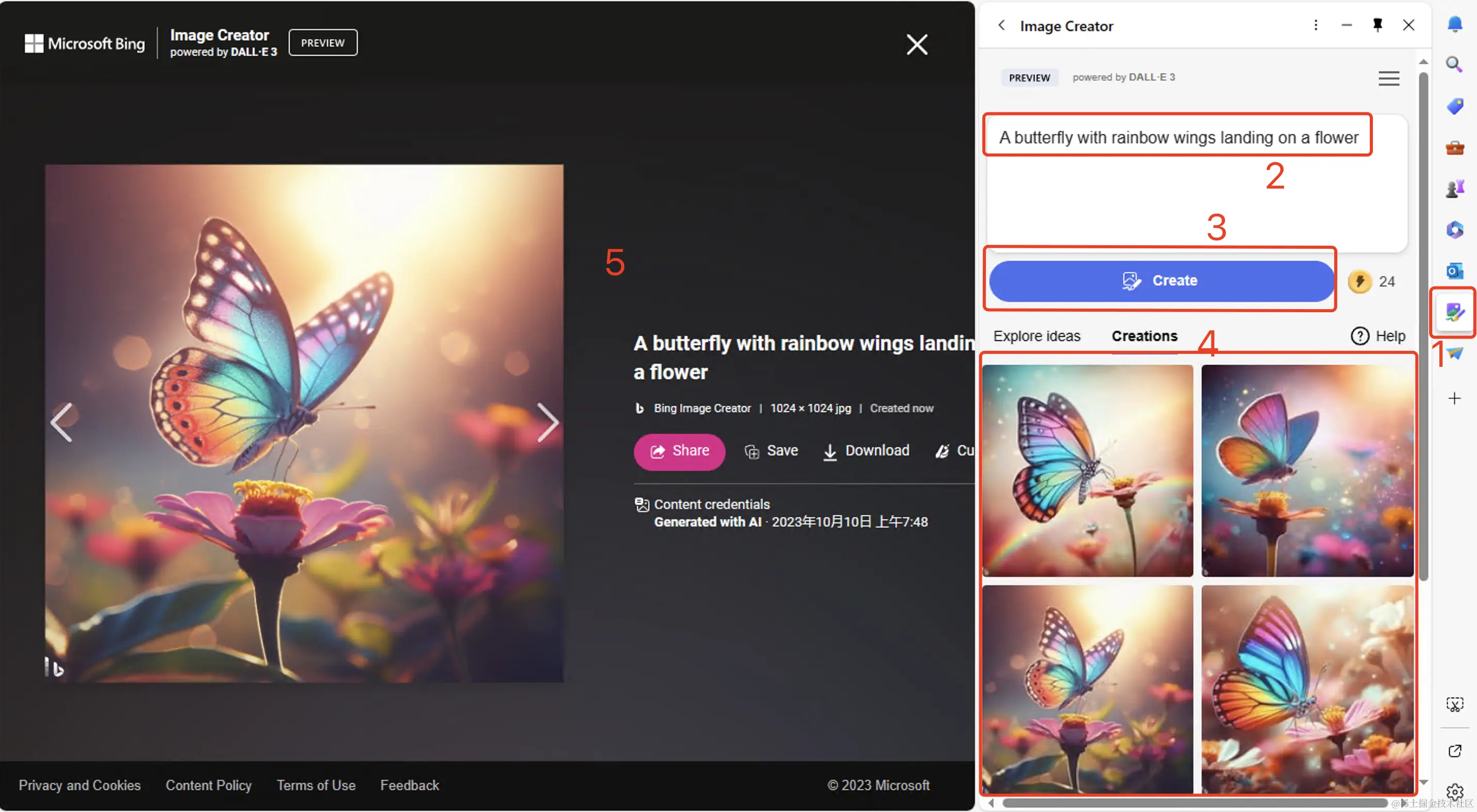Go to next image with right chevron

pos(548,422)
